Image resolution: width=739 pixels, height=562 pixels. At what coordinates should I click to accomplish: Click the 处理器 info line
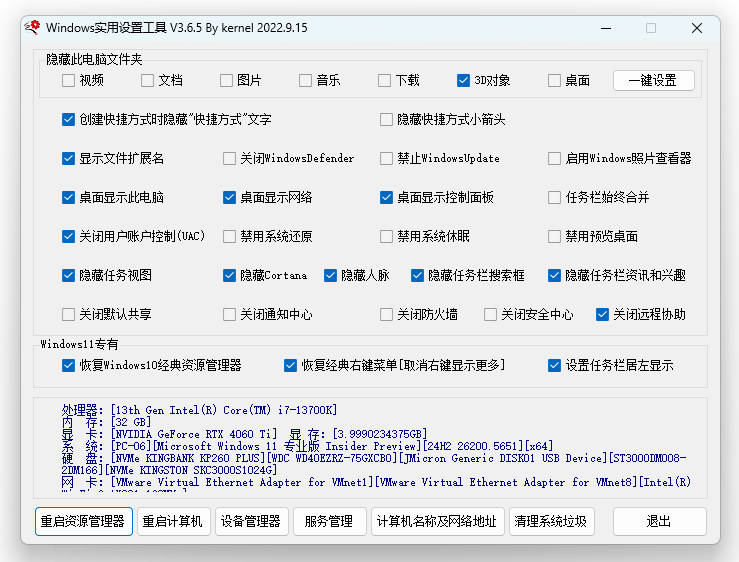point(199,410)
